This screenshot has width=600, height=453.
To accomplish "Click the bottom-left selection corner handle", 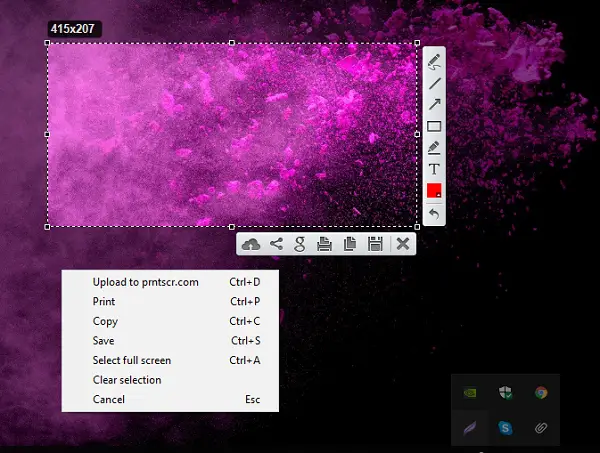I will tap(47, 227).
